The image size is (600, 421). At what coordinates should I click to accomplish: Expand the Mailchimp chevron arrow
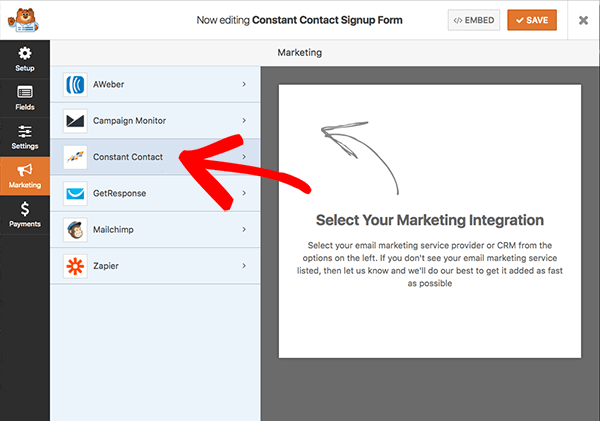click(244, 229)
